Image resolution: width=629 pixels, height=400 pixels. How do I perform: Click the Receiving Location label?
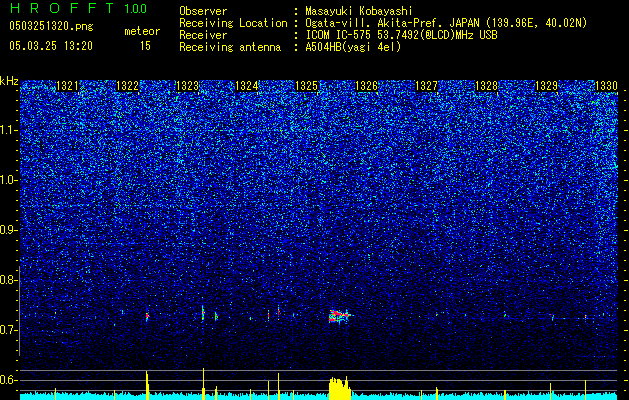[x=233, y=23]
